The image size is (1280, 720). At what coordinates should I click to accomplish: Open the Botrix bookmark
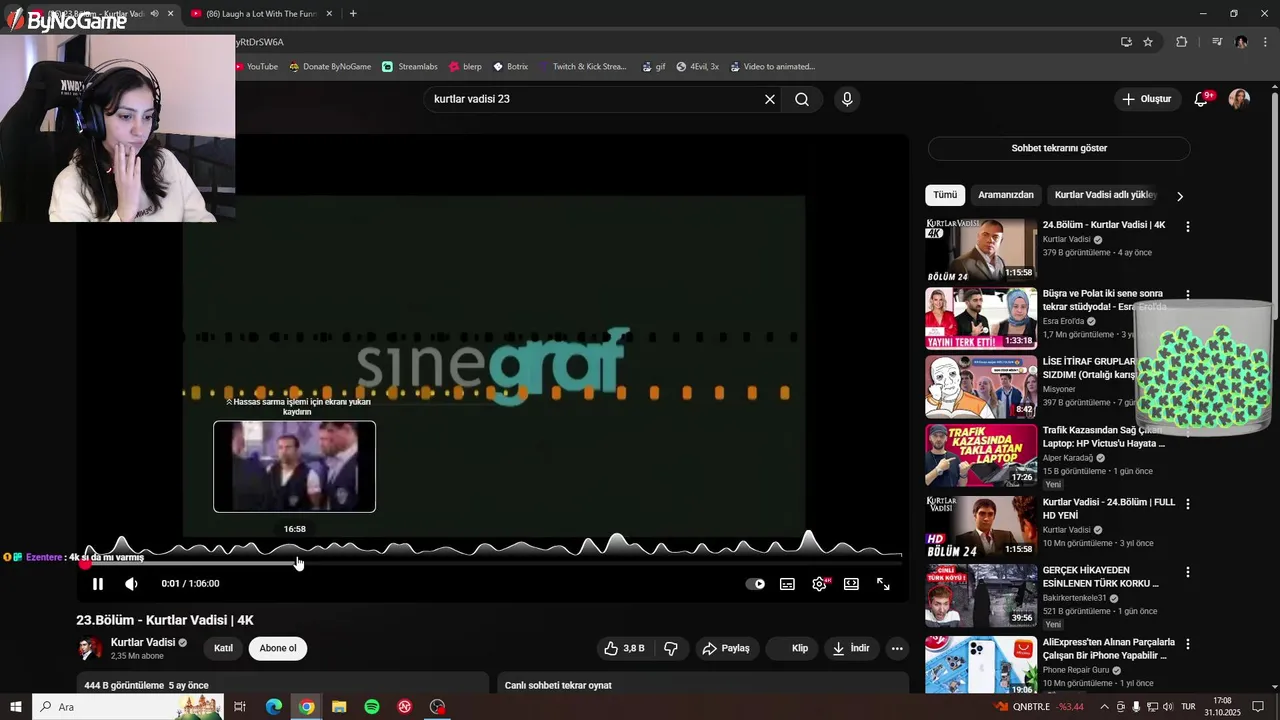(x=510, y=67)
